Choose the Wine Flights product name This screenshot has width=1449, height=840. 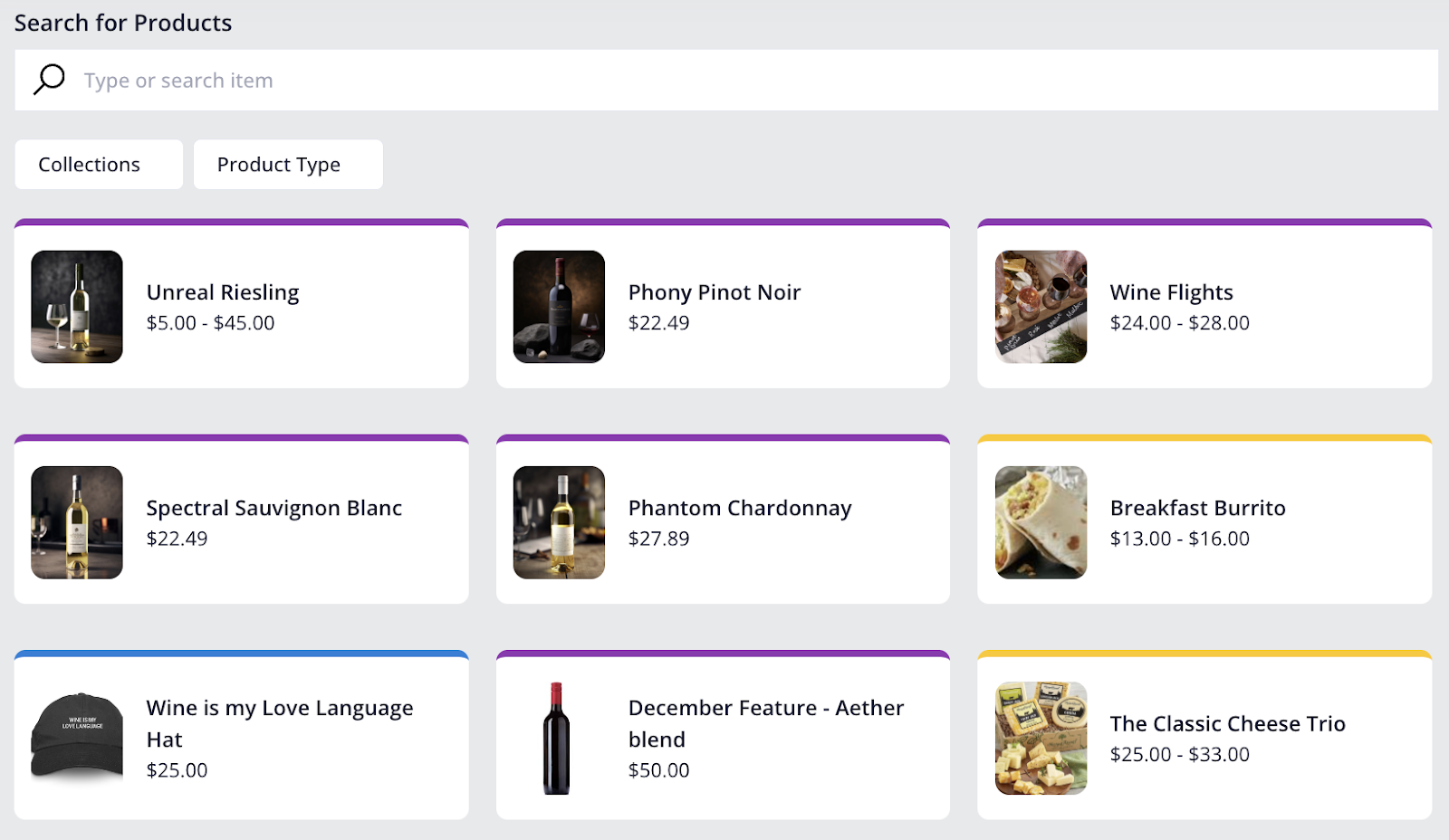coord(1171,292)
